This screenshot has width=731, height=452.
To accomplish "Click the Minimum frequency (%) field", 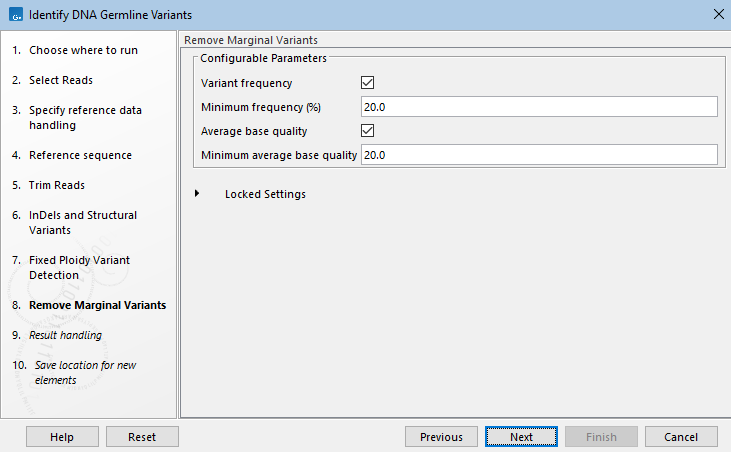I will (539, 107).
